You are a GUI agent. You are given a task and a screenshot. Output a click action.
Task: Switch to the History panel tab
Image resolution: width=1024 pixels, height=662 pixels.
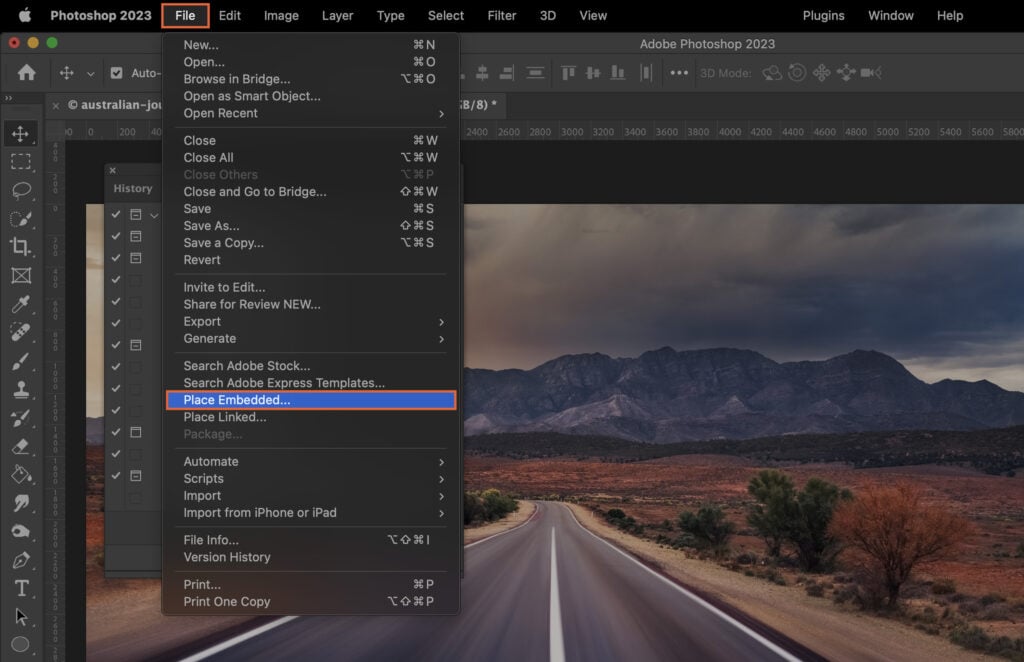(x=133, y=188)
